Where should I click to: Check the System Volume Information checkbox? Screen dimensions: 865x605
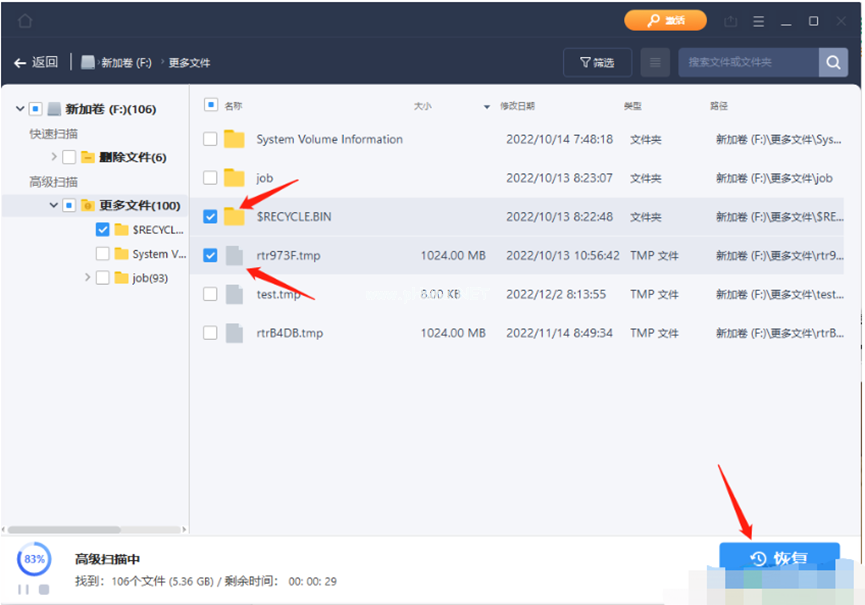point(210,139)
